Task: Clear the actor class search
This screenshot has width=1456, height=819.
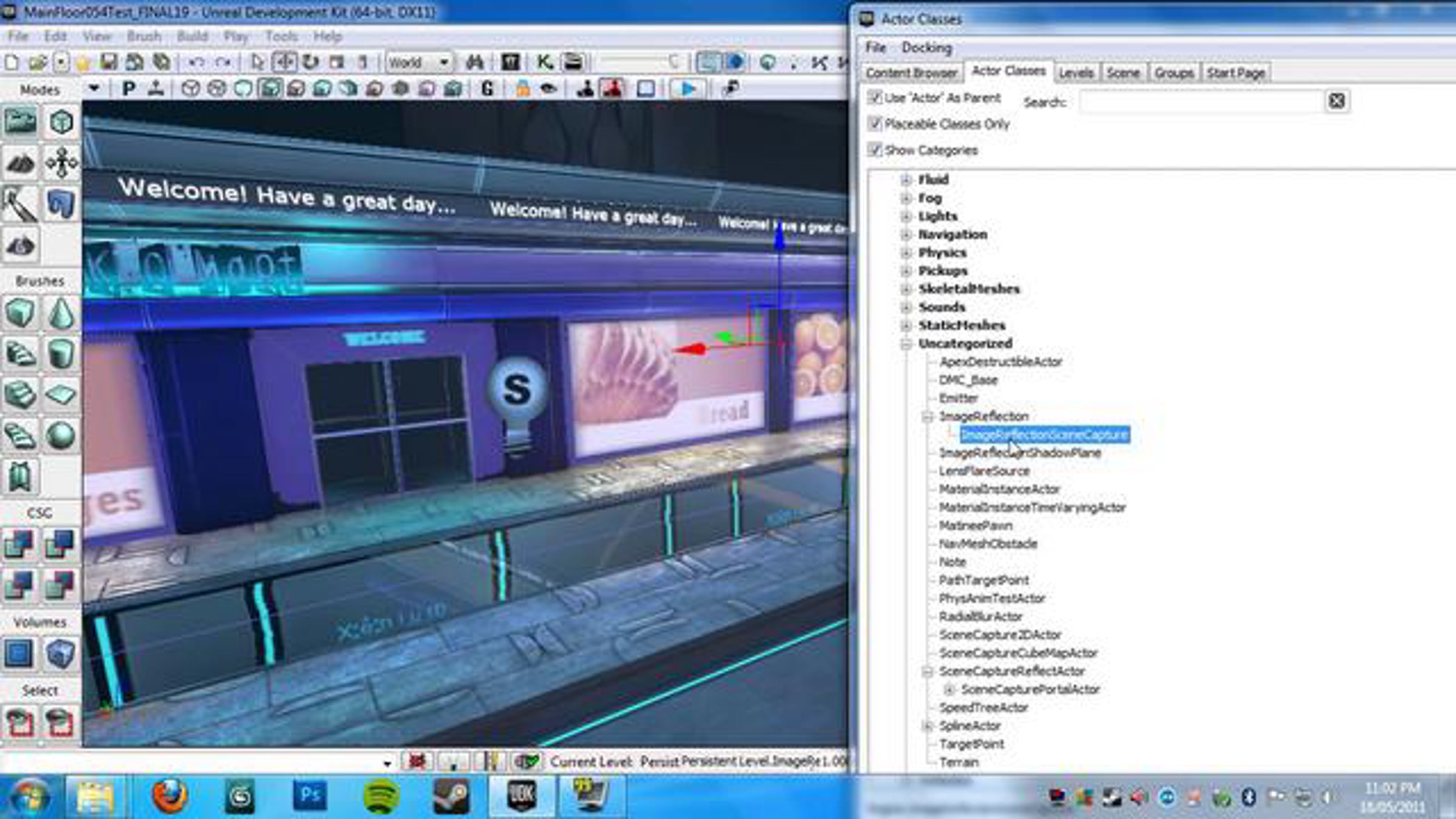Action: 1336,101
